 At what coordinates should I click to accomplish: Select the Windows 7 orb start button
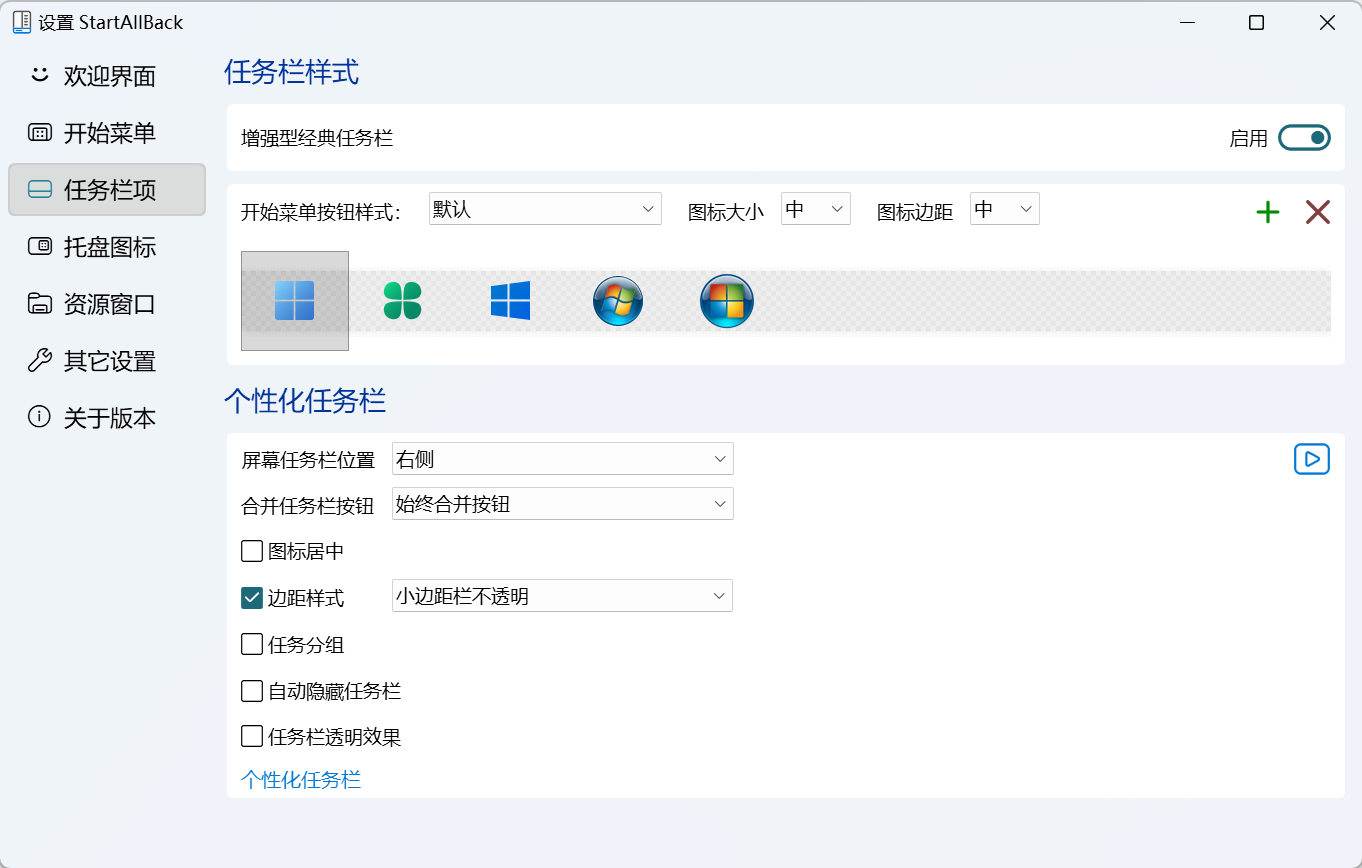coord(618,301)
